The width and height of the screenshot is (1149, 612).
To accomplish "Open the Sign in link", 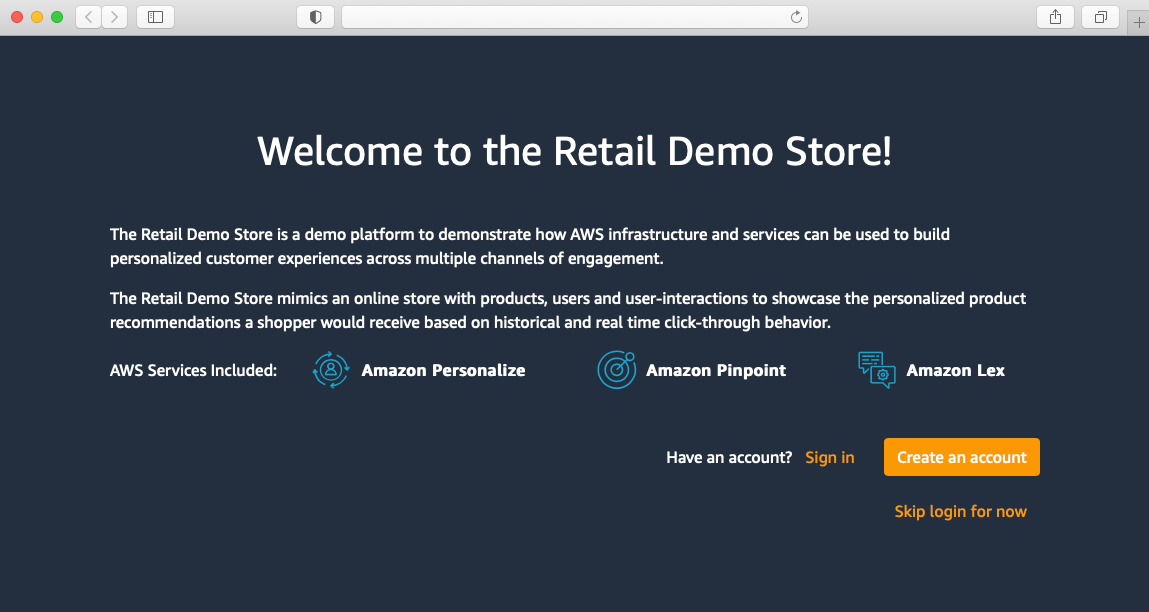I will (830, 457).
